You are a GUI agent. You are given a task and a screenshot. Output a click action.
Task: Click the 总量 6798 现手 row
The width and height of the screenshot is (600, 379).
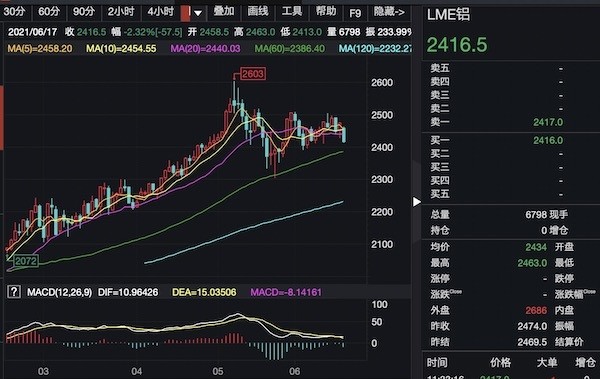[511, 214]
